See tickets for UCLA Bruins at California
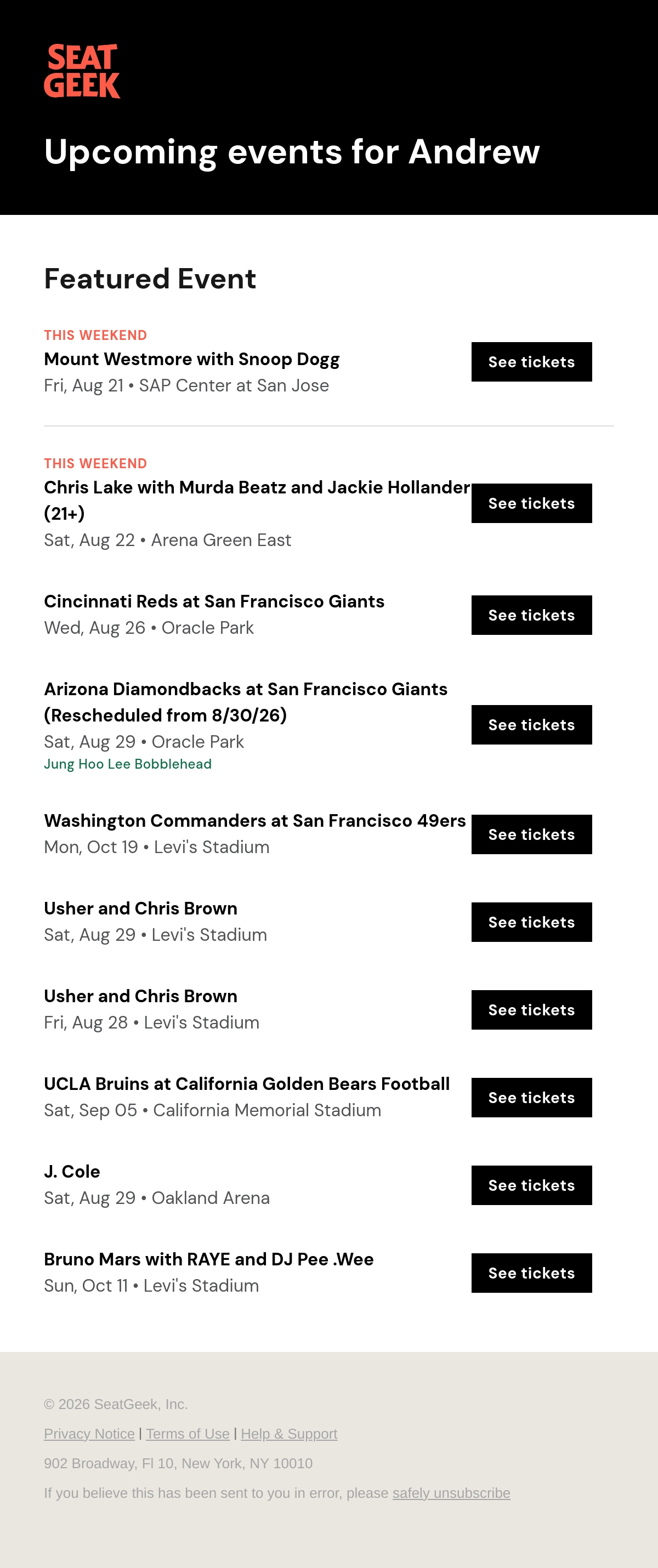The height and width of the screenshot is (1568, 658). 531,1098
